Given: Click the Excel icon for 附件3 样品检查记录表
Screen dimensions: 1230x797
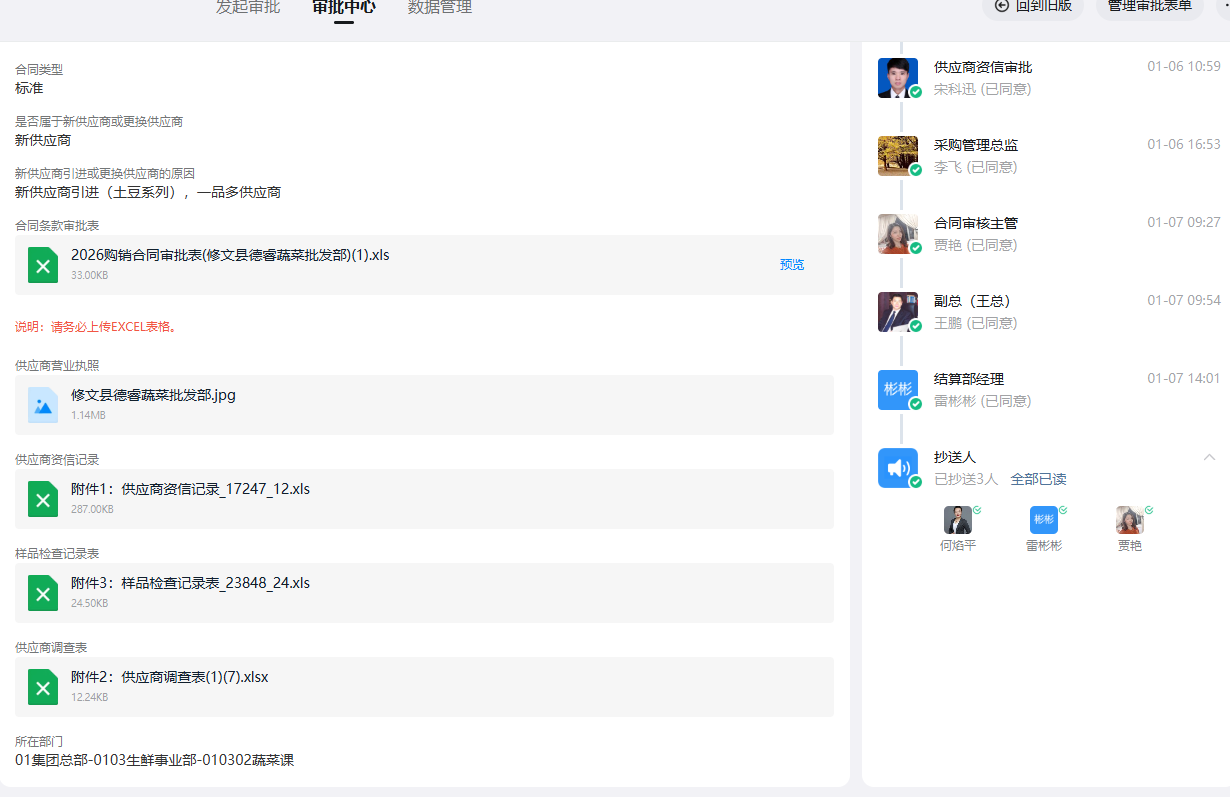Looking at the screenshot, I should pyautogui.click(x=43, y=593).
